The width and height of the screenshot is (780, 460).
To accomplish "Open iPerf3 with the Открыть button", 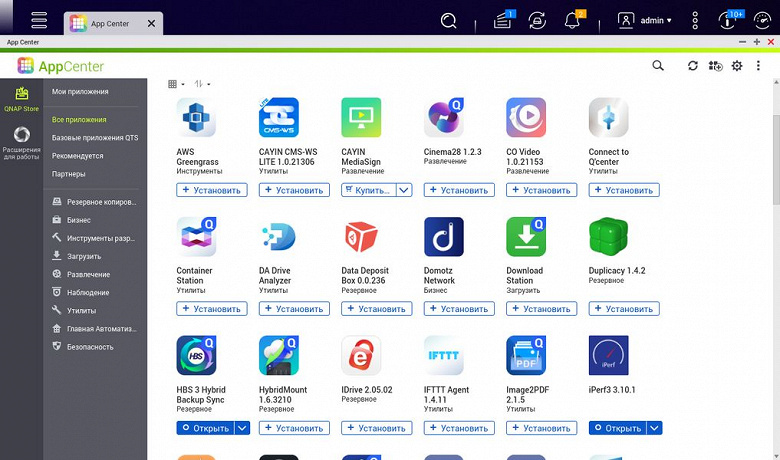I will tap(618, 428).
